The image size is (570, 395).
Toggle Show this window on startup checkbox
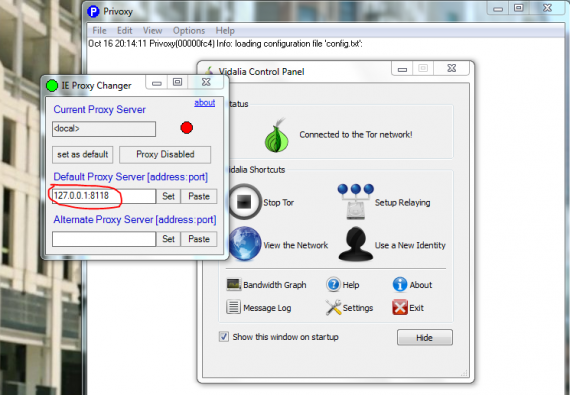224,336
